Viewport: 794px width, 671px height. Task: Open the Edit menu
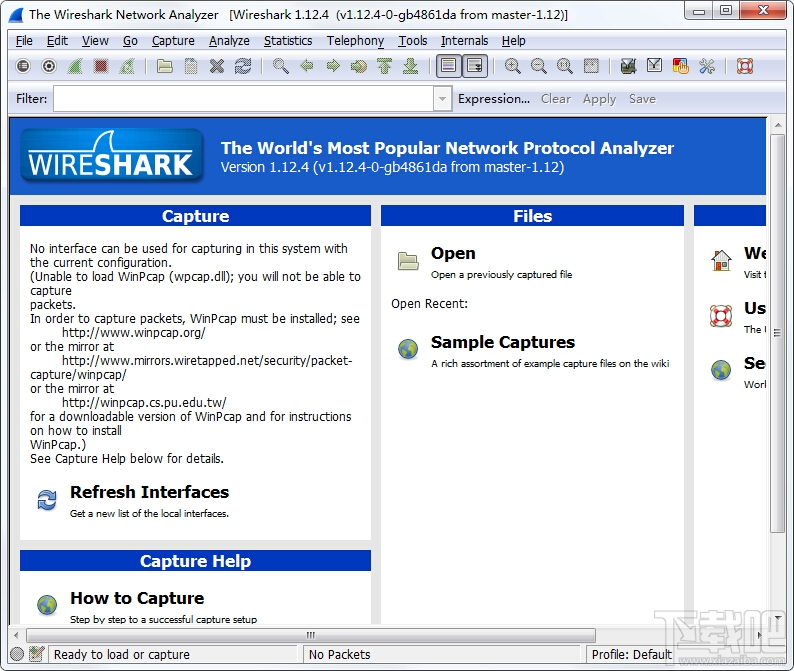tap(57, 41)
